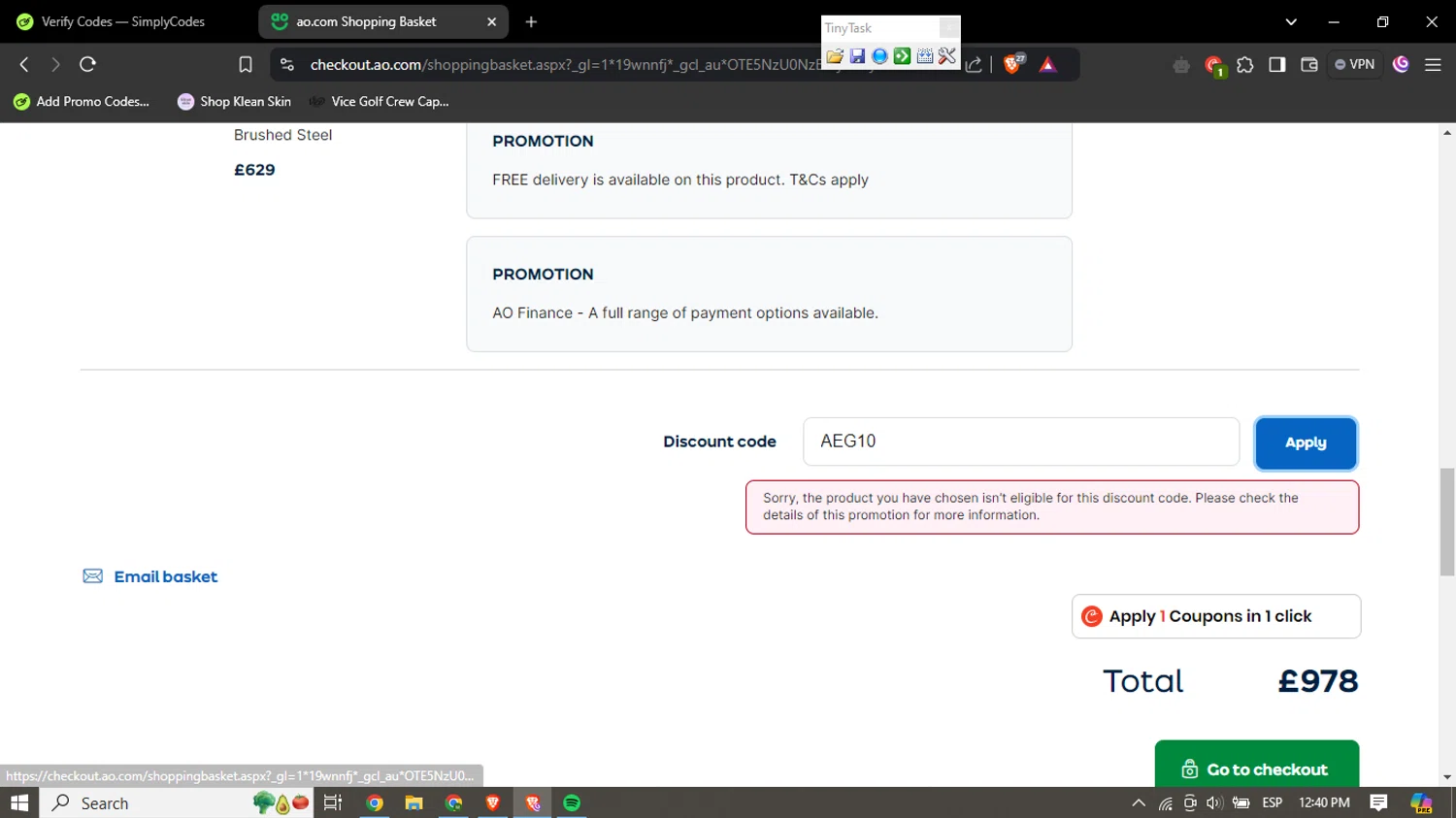The image size is (1456, 818).
Task: Click the Email basket link
Action: (x=150, y=576)
